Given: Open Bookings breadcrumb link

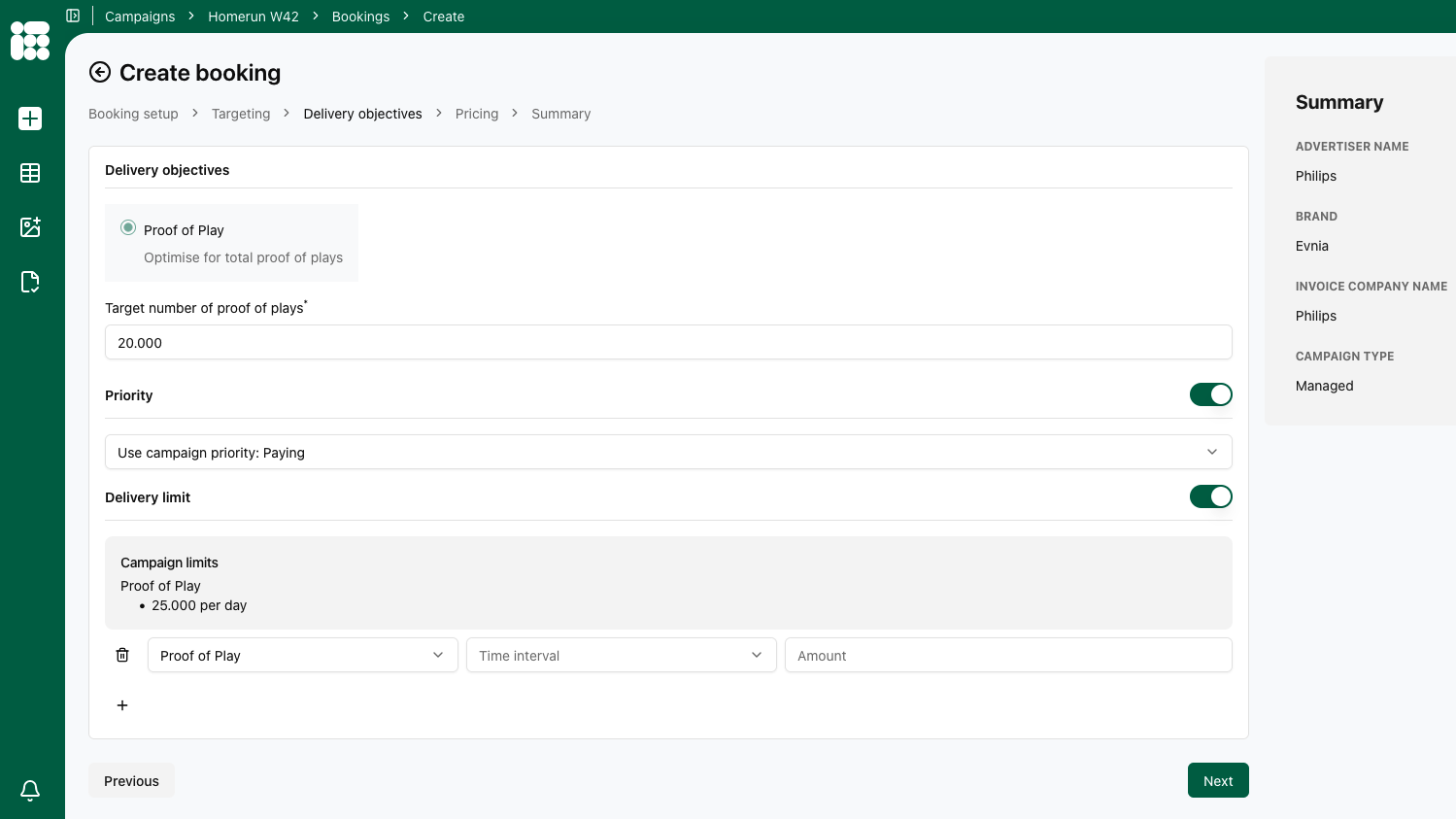Looking at the screenshot, I should pyautogui.click(x=360, y=17).
